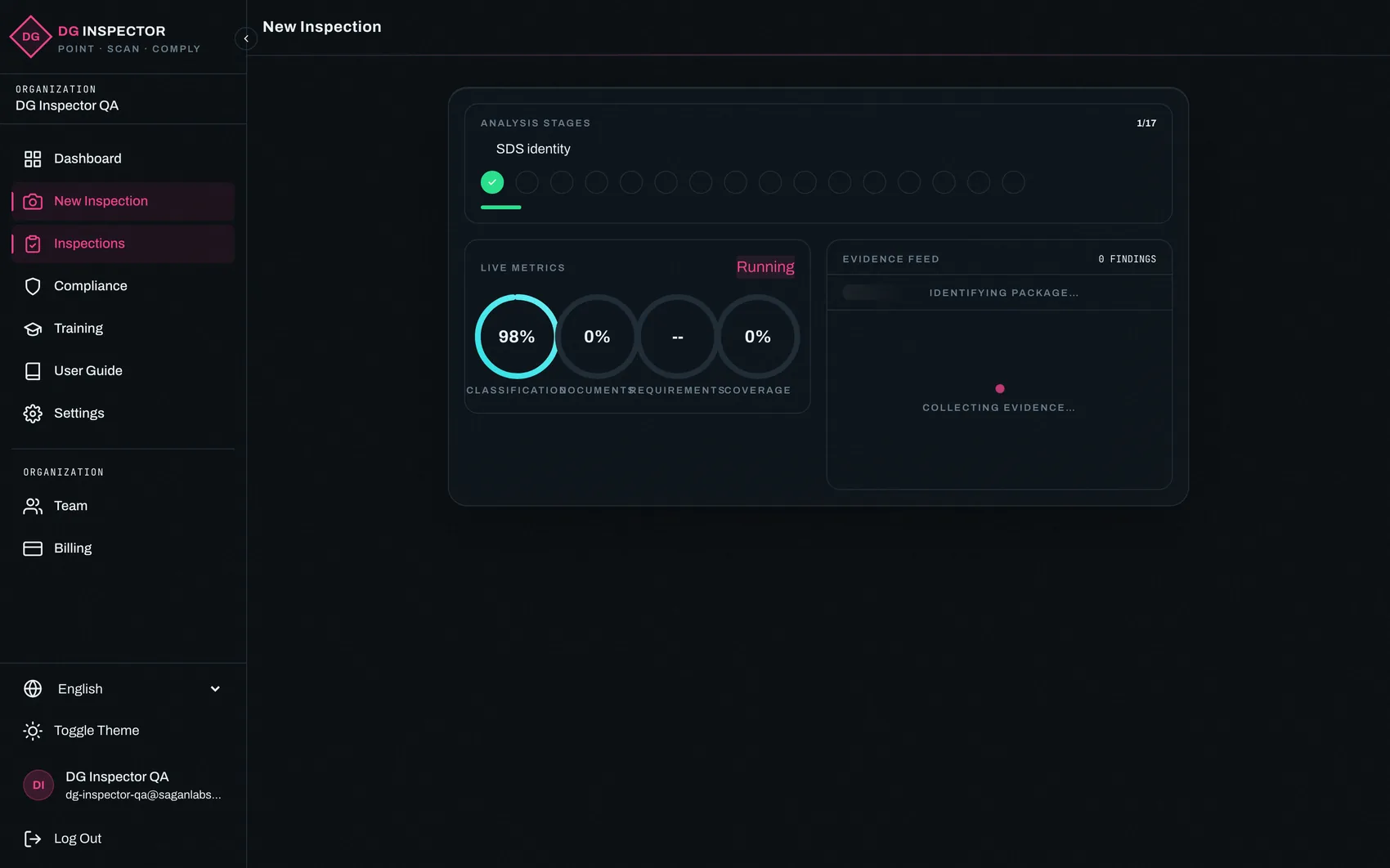
Task: Click the LIVE METRICS heading
Action: pyautogui.click(x=522, y=268)
